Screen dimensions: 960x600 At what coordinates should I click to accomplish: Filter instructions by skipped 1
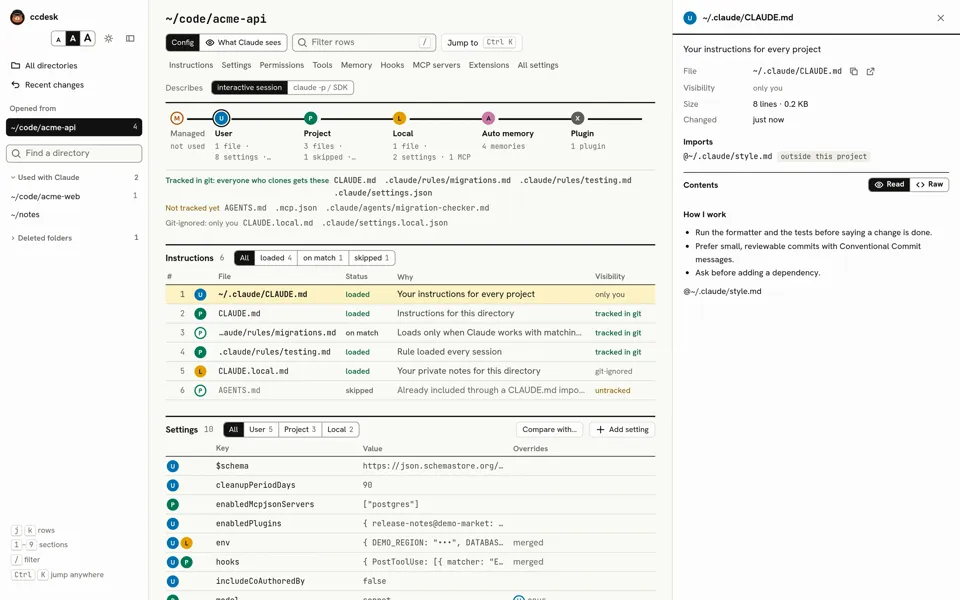click(372, 258)
